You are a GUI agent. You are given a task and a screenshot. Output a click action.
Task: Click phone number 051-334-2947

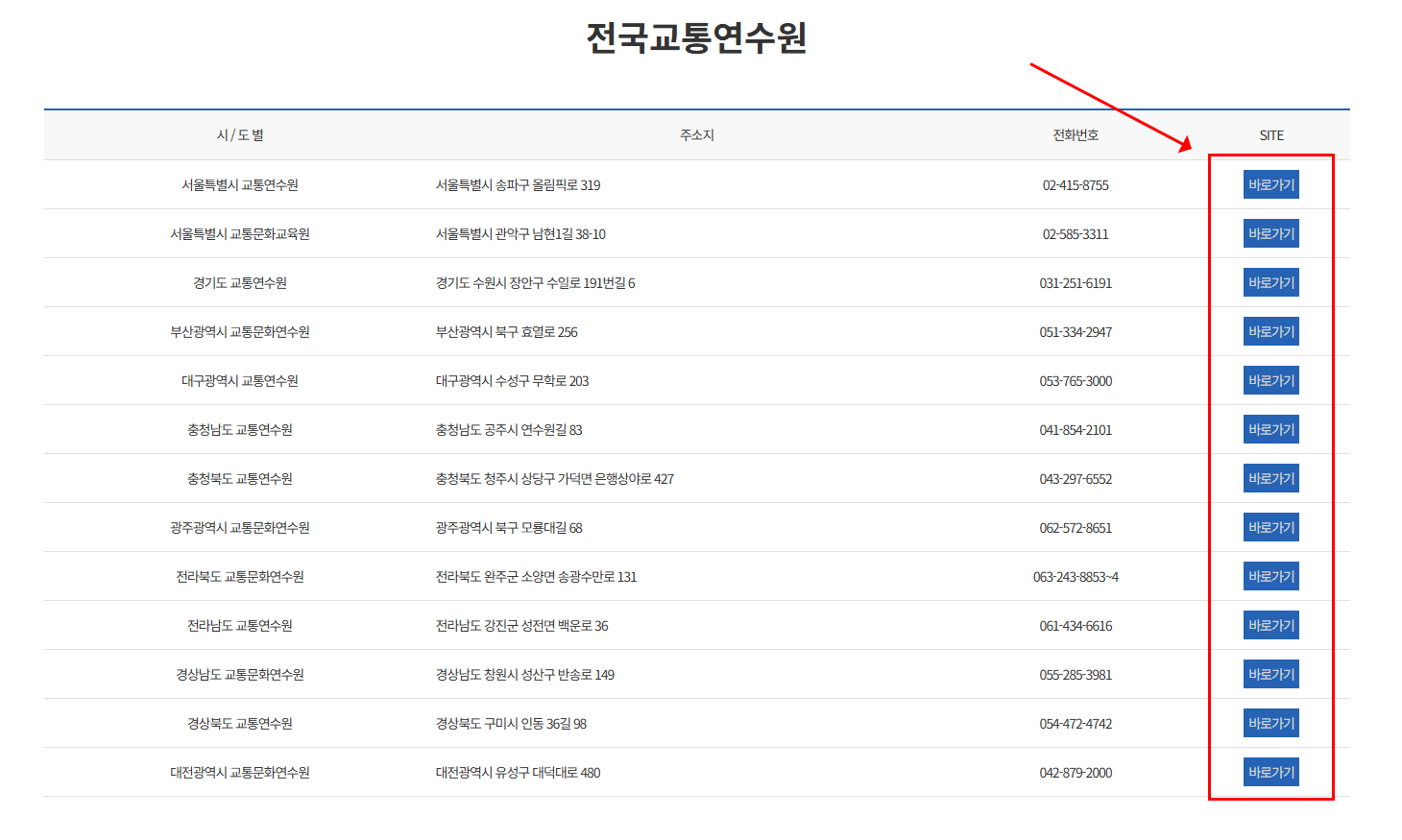[x=1076, y=331]
